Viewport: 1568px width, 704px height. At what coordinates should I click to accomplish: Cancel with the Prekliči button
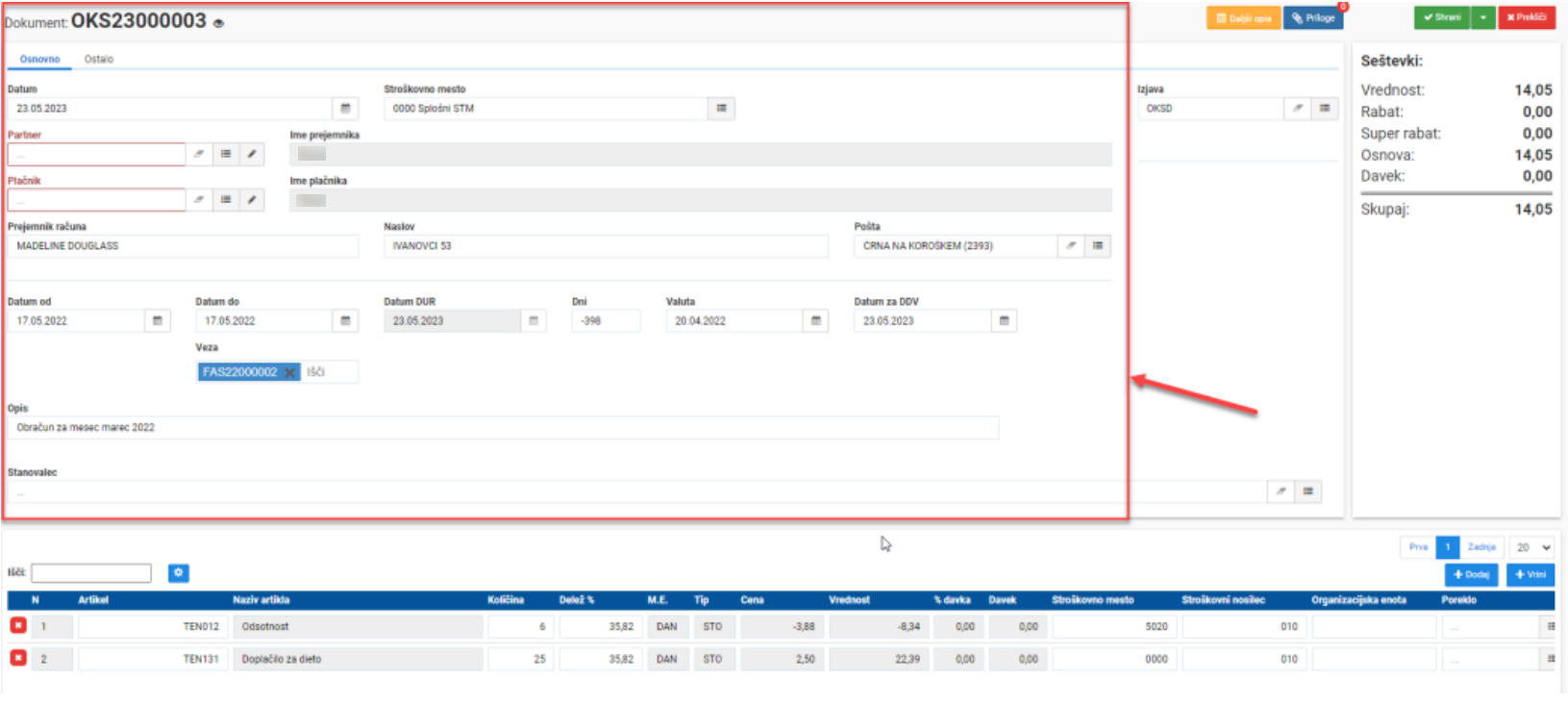(x=1527, y=17)
